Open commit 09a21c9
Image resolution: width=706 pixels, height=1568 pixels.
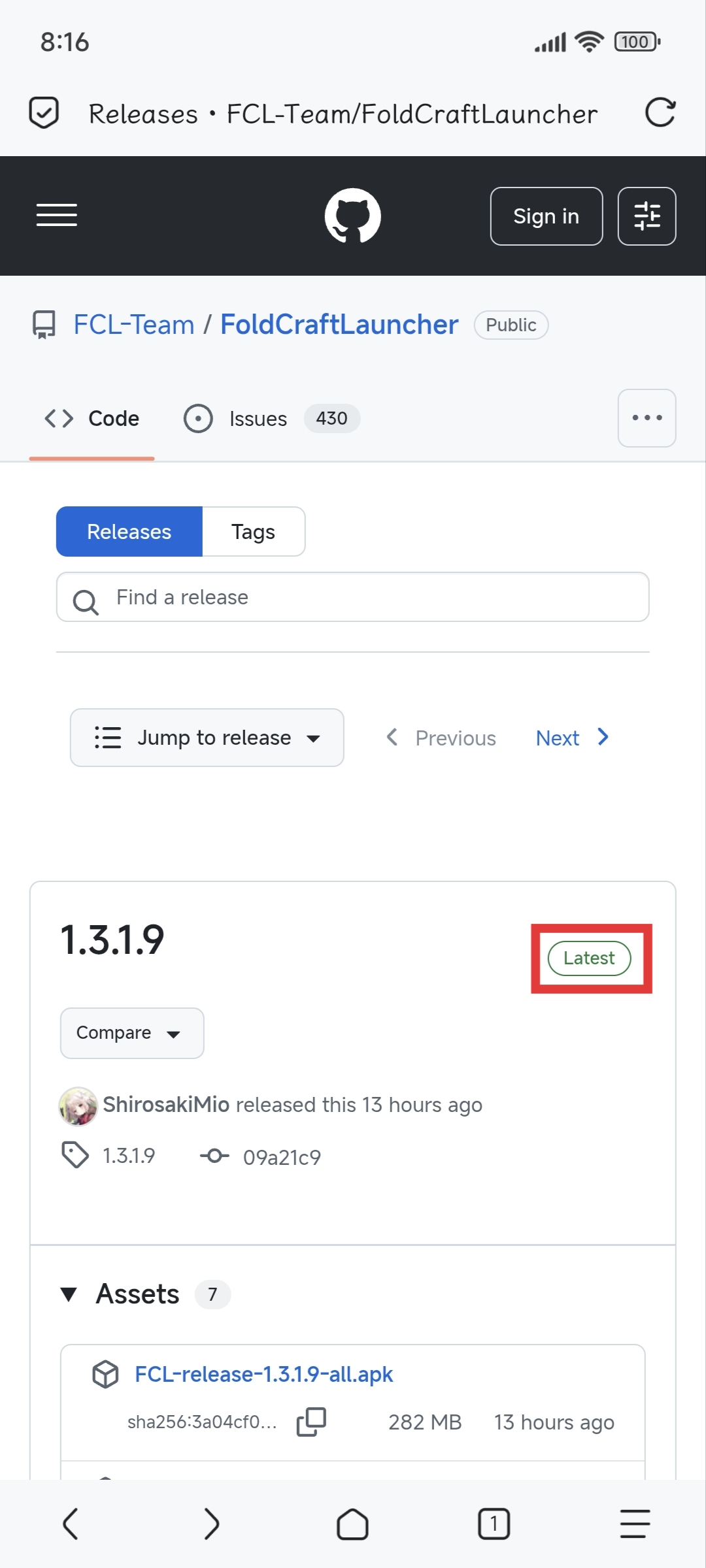click(x=282, y=1158)
